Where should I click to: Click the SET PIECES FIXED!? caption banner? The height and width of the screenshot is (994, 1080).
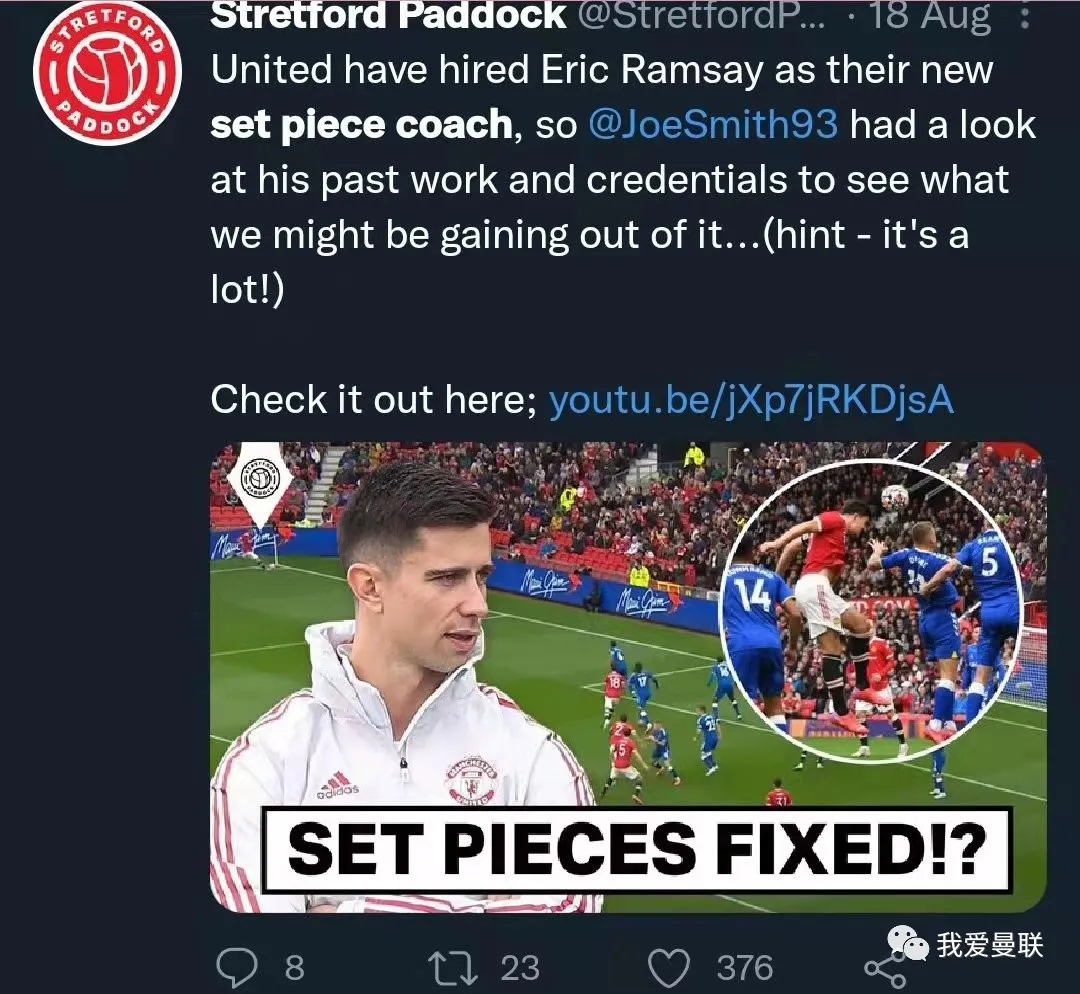pos(637,849)
